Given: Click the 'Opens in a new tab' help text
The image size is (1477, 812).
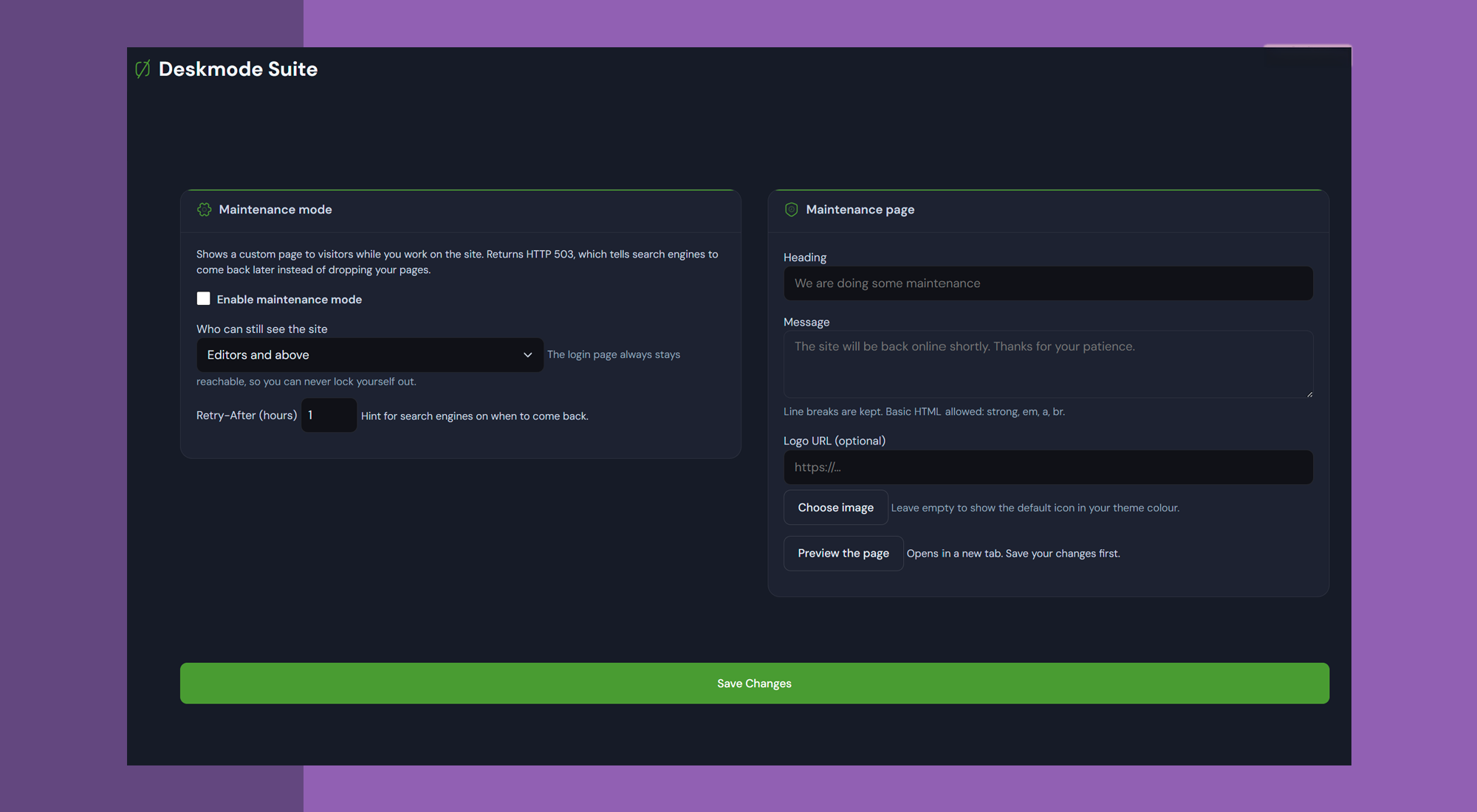Looking at the screenshot, I should point(1012,554).
